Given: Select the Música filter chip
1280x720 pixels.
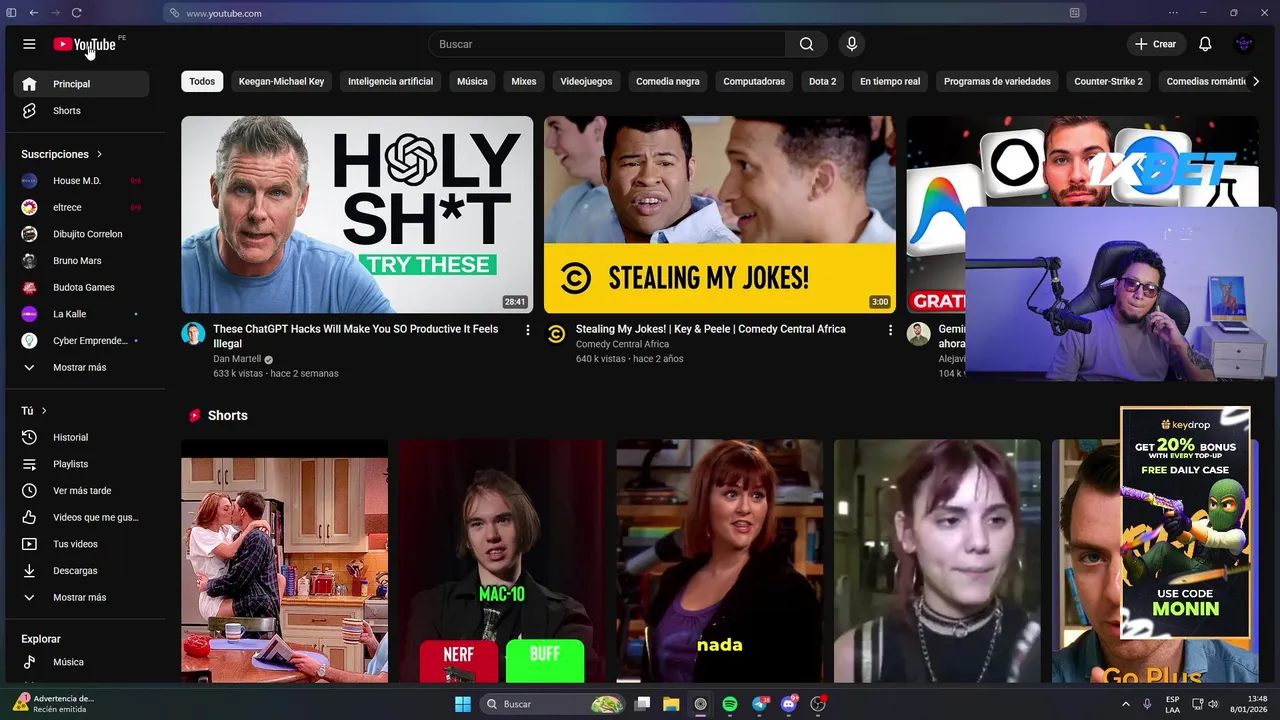Looking at the screenshot, I should tap(472, 81).
